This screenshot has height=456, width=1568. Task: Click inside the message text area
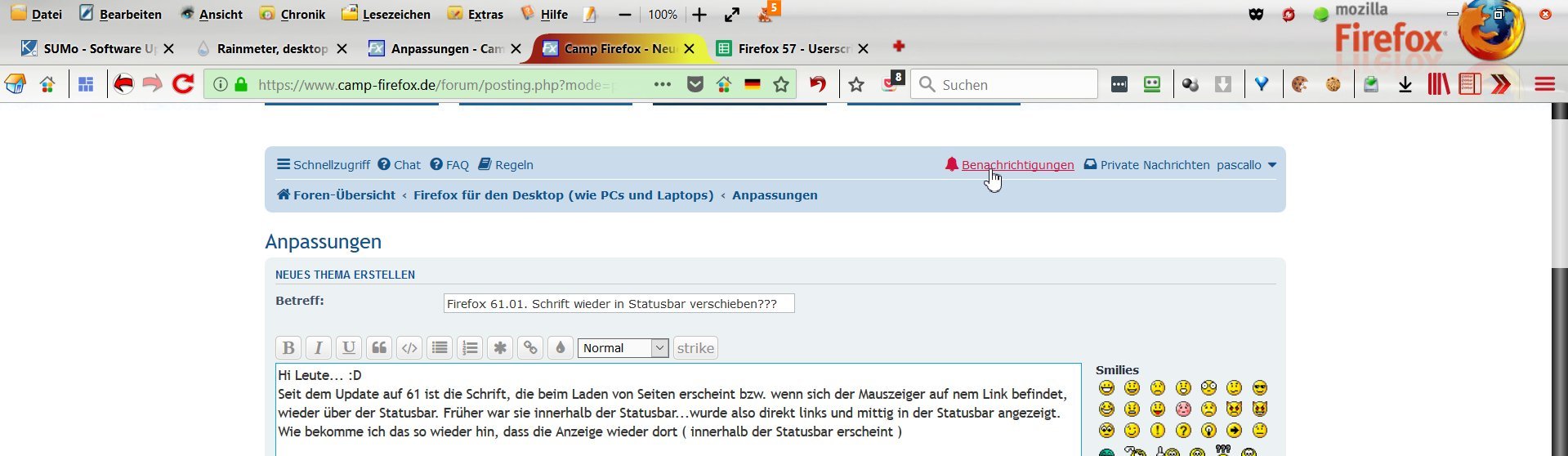tap(678, 409)
